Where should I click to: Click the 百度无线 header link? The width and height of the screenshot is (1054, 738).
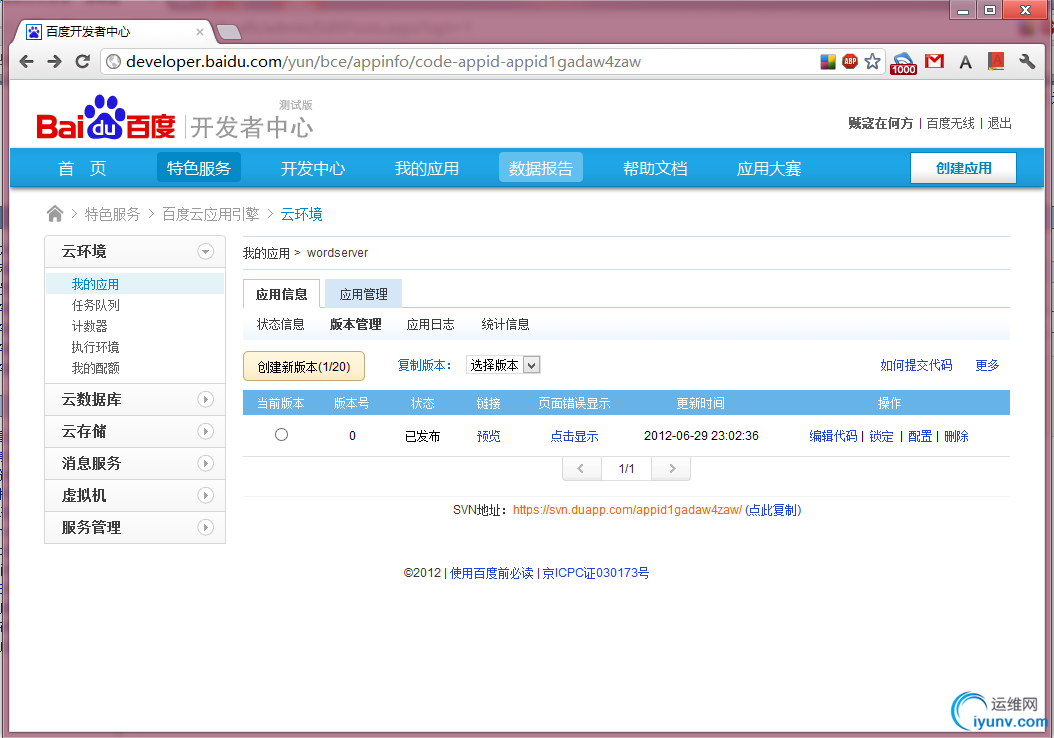[950, 123]
